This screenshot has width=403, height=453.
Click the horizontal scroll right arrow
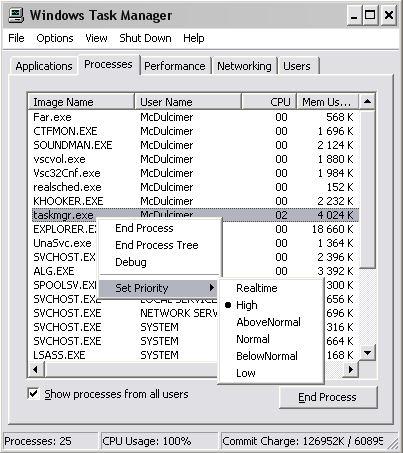coord(350,369)
